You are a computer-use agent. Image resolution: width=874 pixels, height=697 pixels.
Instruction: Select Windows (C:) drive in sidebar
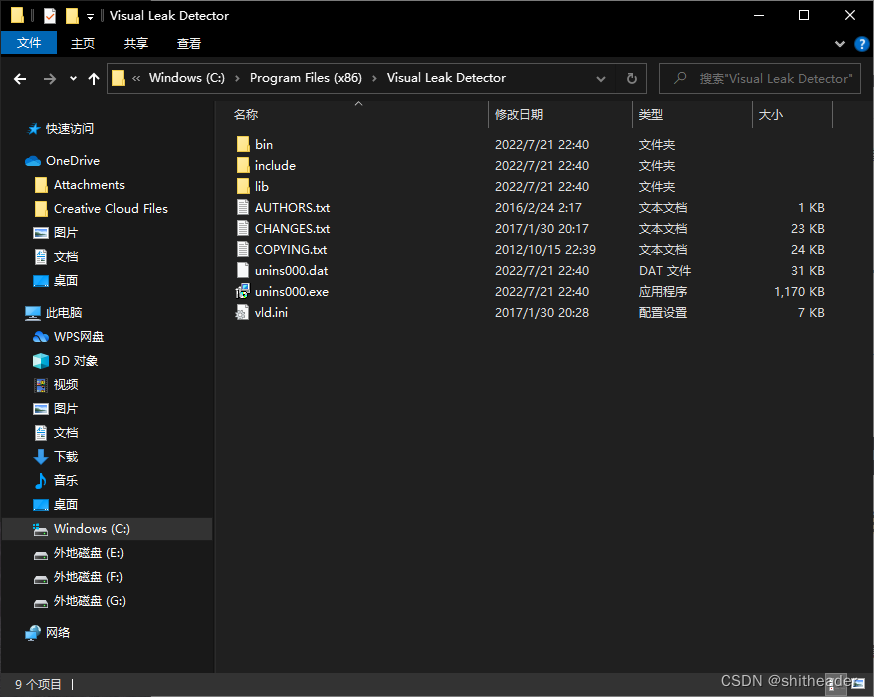107,529
